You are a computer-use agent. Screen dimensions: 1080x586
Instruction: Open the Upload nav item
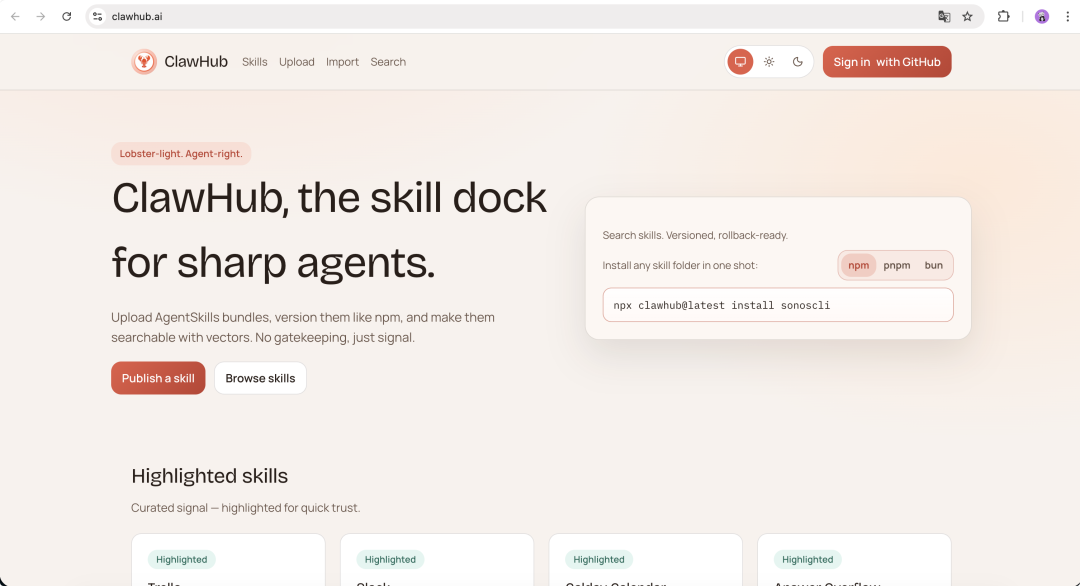point(297,62)
